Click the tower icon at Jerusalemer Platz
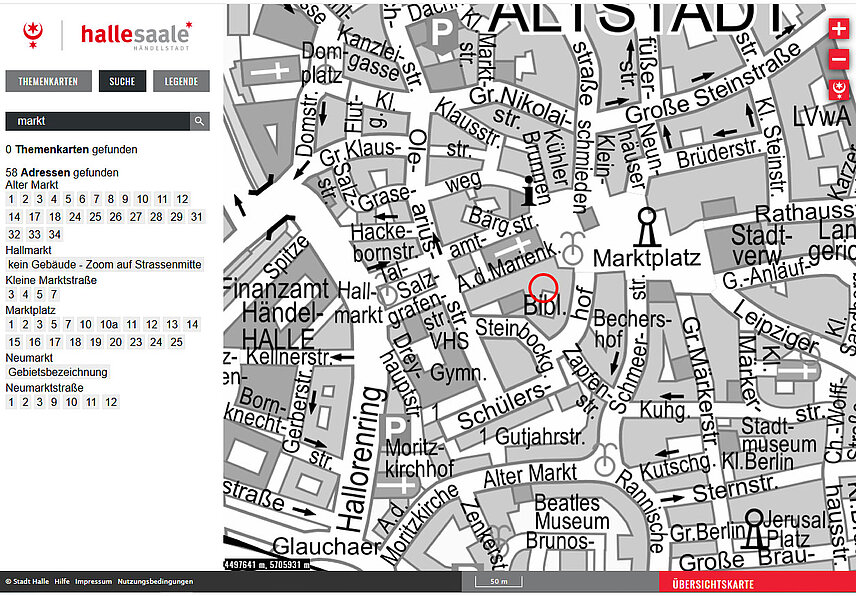The image size is (856, 596). [754, 530]
